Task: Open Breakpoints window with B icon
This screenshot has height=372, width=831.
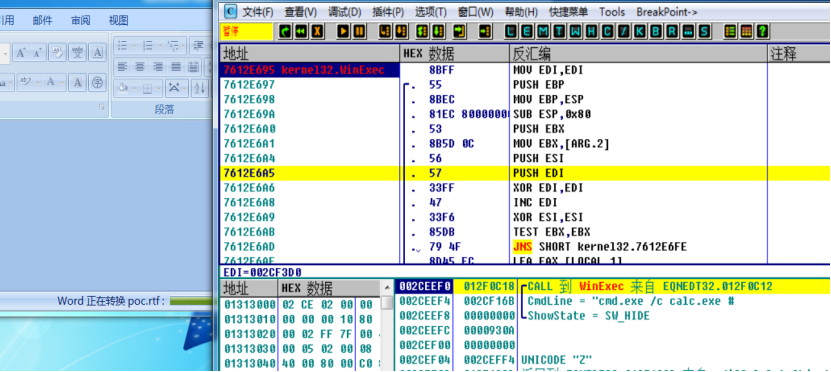Action: pos(656,32)
